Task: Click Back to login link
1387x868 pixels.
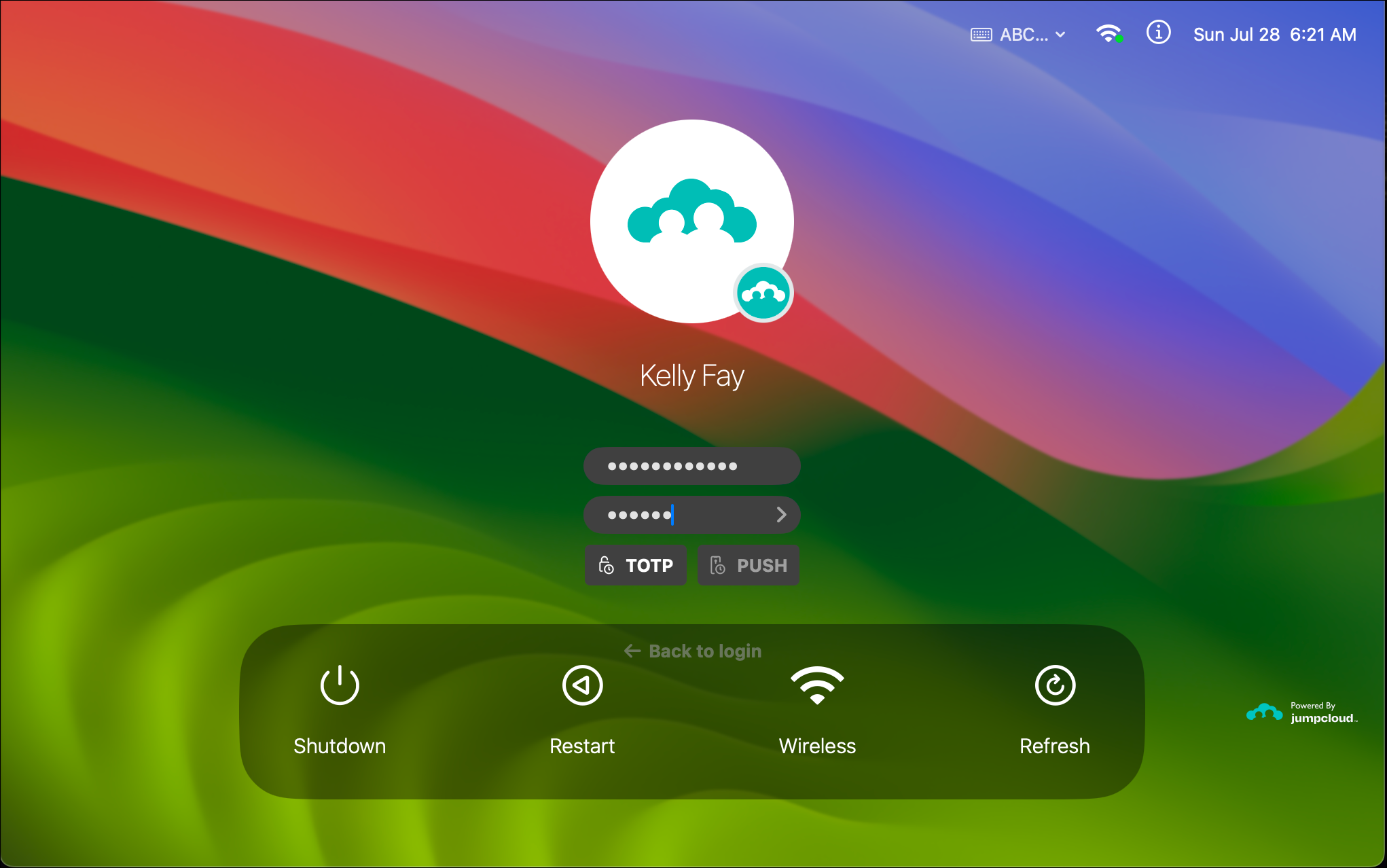Action: click(693, 651)
